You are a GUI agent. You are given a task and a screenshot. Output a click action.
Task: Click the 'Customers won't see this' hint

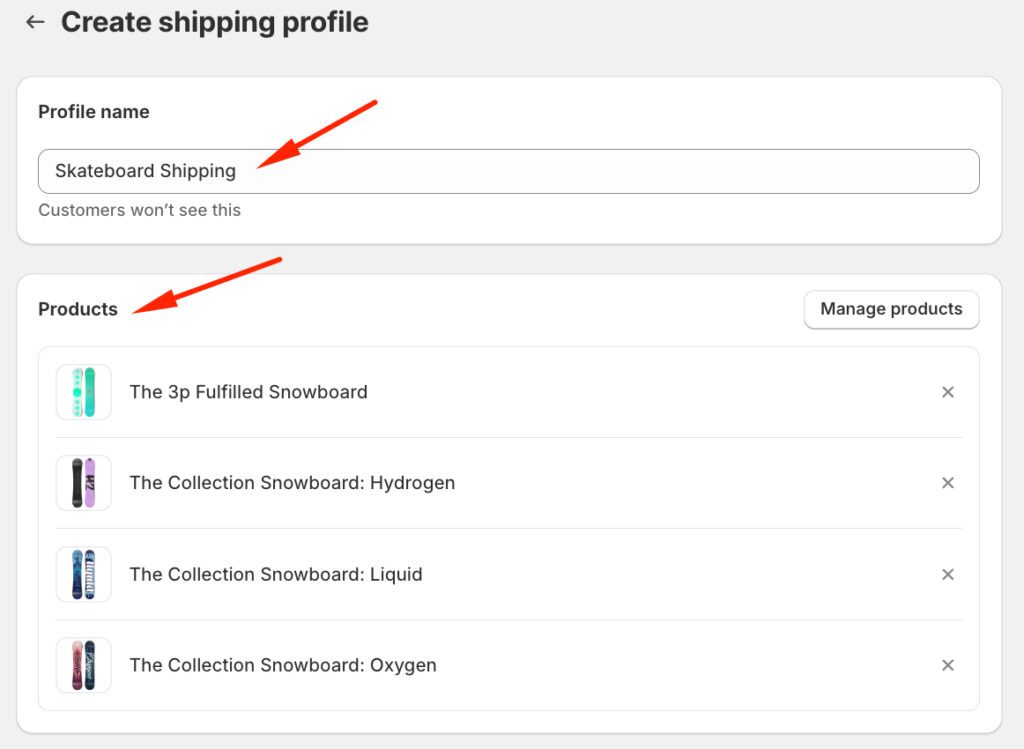tap(139, 210)
